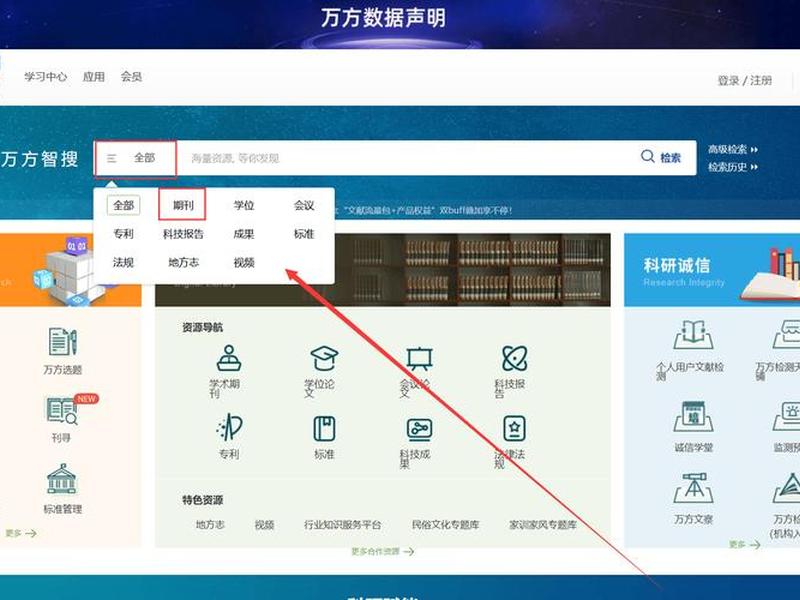Viewport: 800px width, 600px height.
Task: Select 地方志 in the dropdown list
Action: (x=183, y=262)
